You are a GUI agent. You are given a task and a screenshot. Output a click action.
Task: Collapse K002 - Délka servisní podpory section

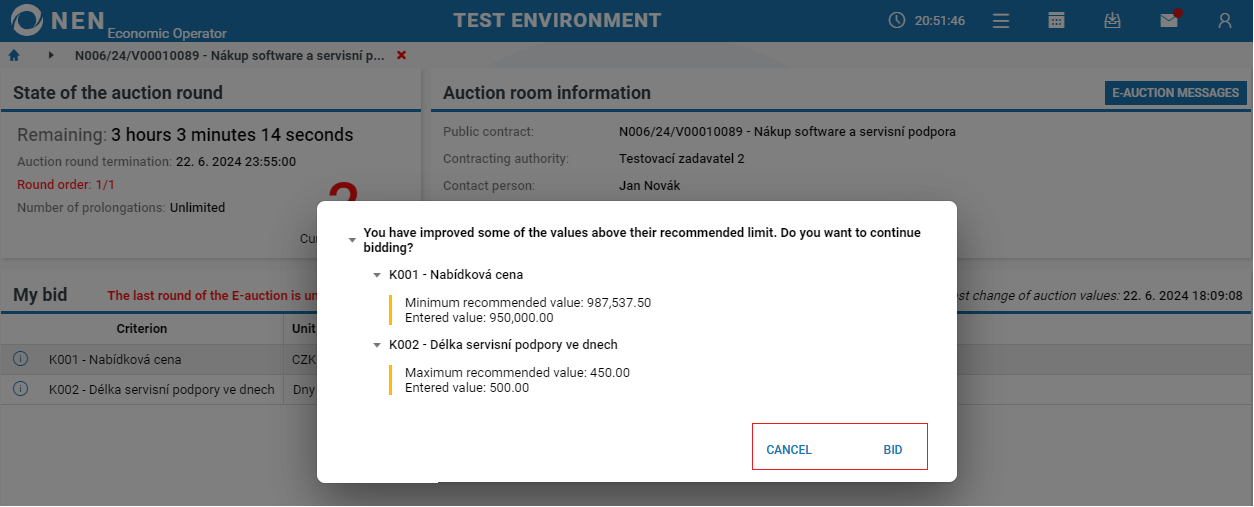(x=377, y=345)
